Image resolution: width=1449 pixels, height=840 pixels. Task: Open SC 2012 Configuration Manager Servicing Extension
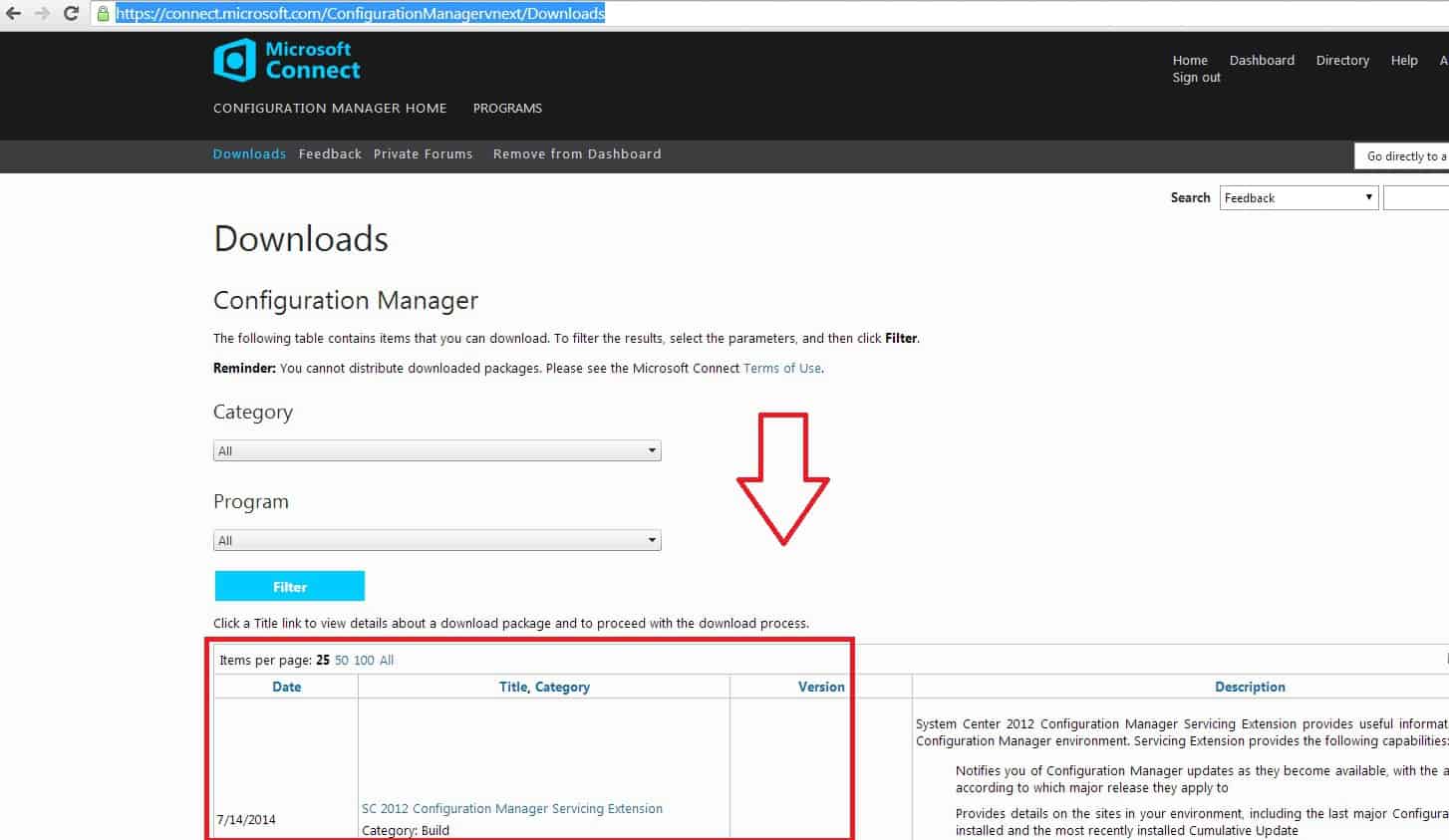[512, 808]
